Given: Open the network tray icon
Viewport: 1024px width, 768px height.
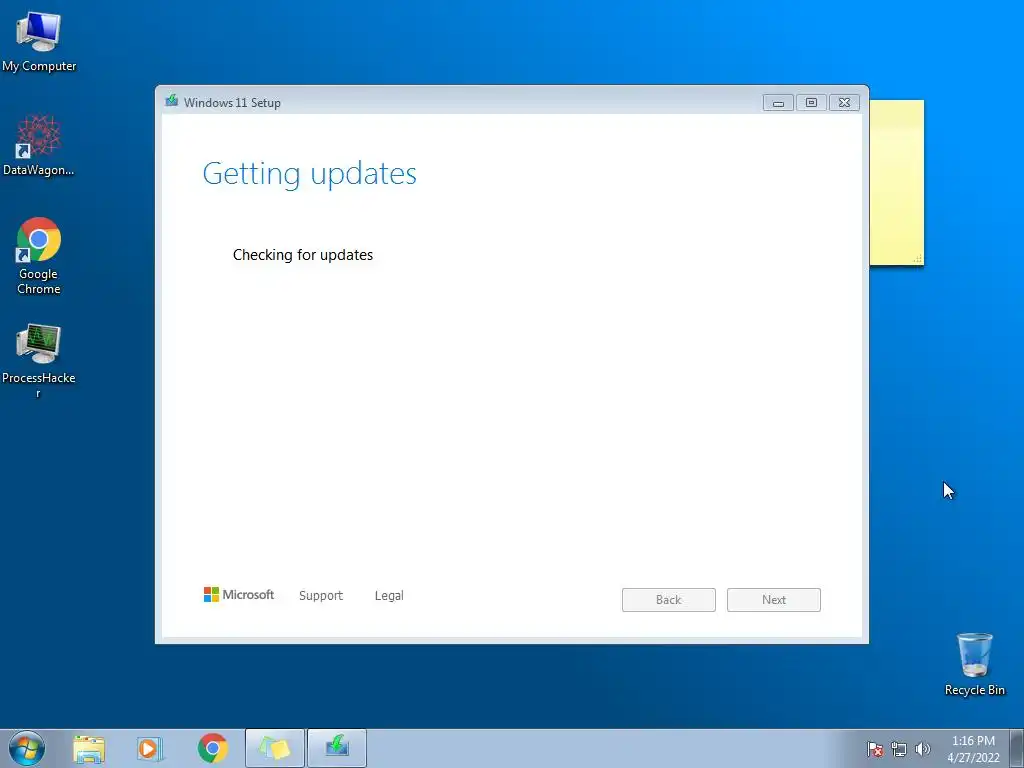Looking at the screenshot, I should tap(899, 749).
